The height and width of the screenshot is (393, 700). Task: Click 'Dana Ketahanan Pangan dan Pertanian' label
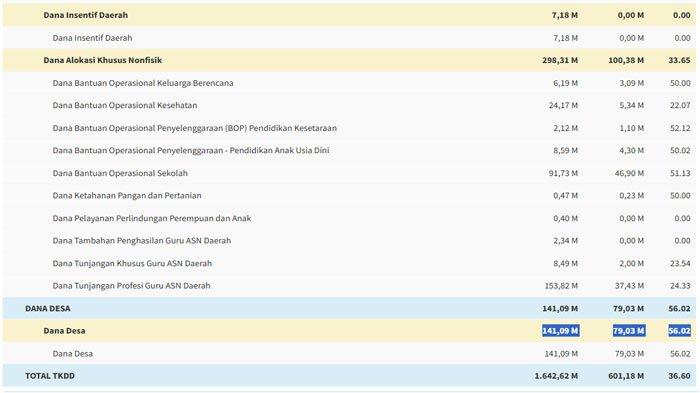pos(127,195)
